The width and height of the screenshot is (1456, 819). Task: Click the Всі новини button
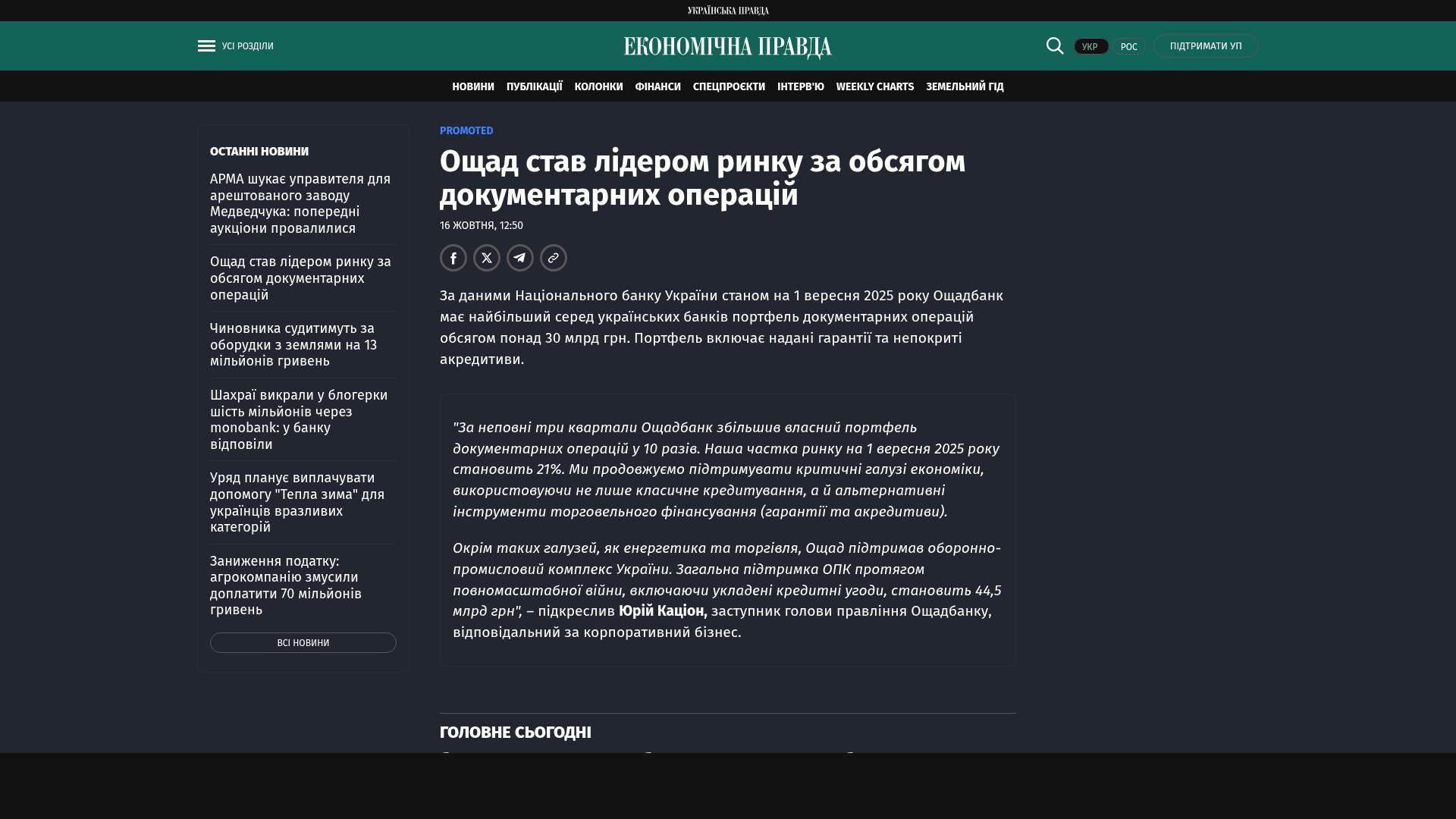coord(303,643)
